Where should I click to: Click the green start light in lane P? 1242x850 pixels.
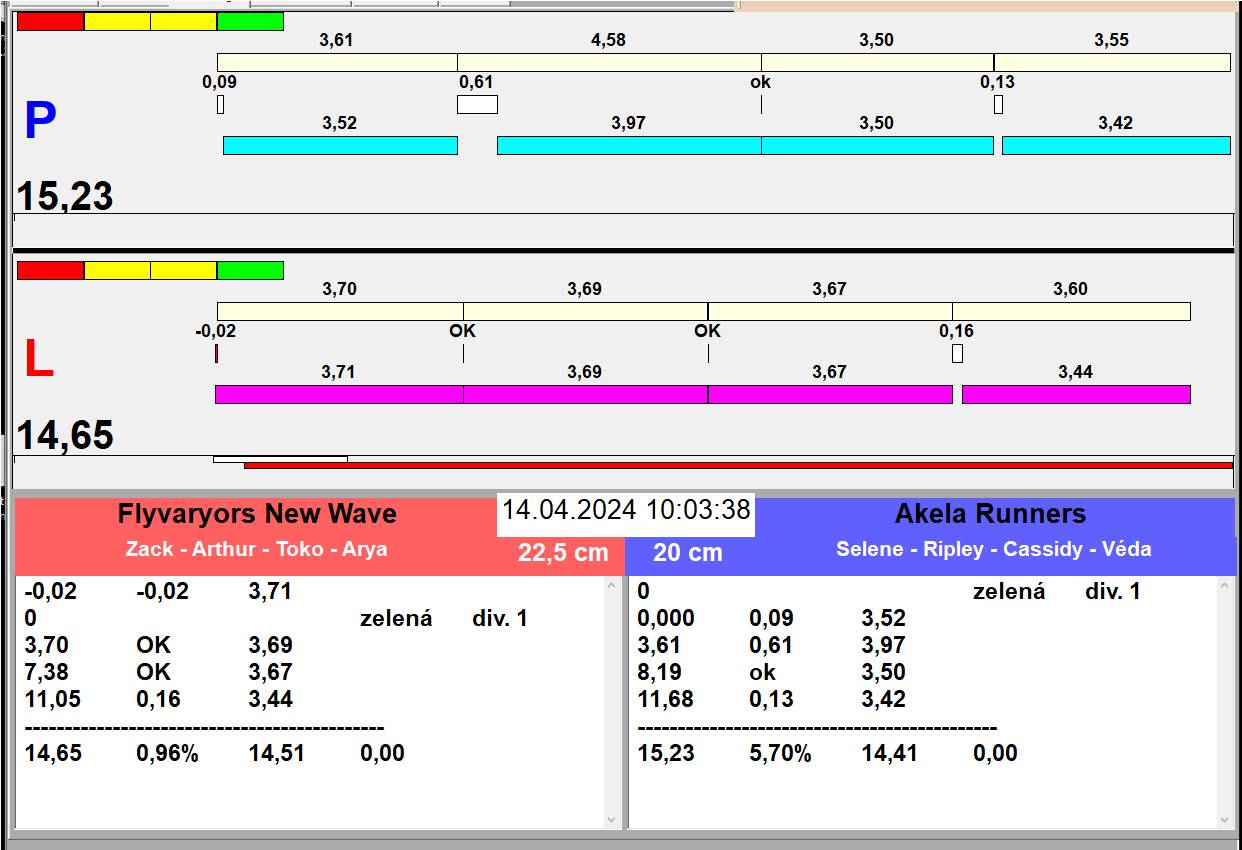point(250,21)
